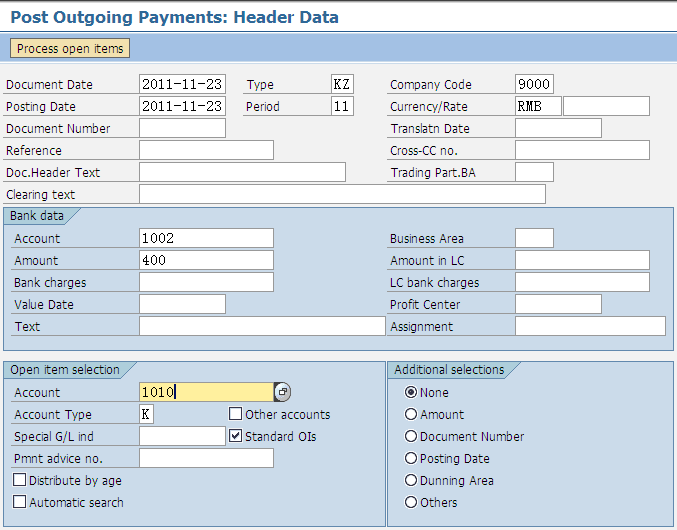Enable the Distribute by age checkbox

click(x=19, y=480)
